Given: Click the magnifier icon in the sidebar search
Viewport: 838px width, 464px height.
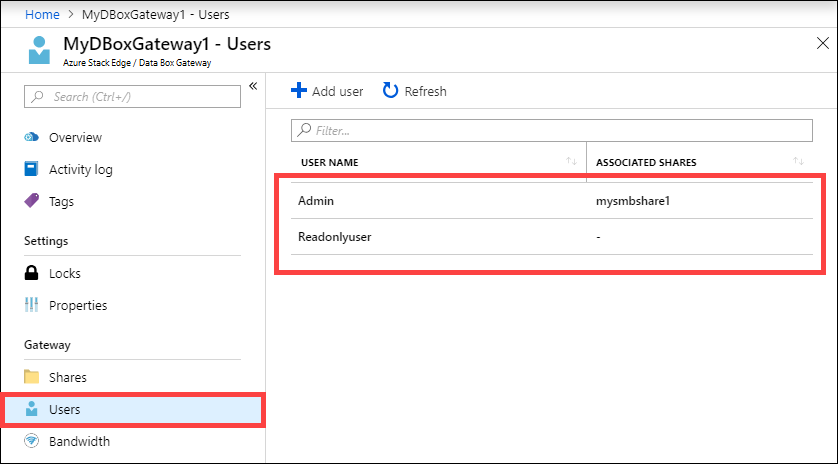Looking at the screenshot, I should click(x=37, y=97).
